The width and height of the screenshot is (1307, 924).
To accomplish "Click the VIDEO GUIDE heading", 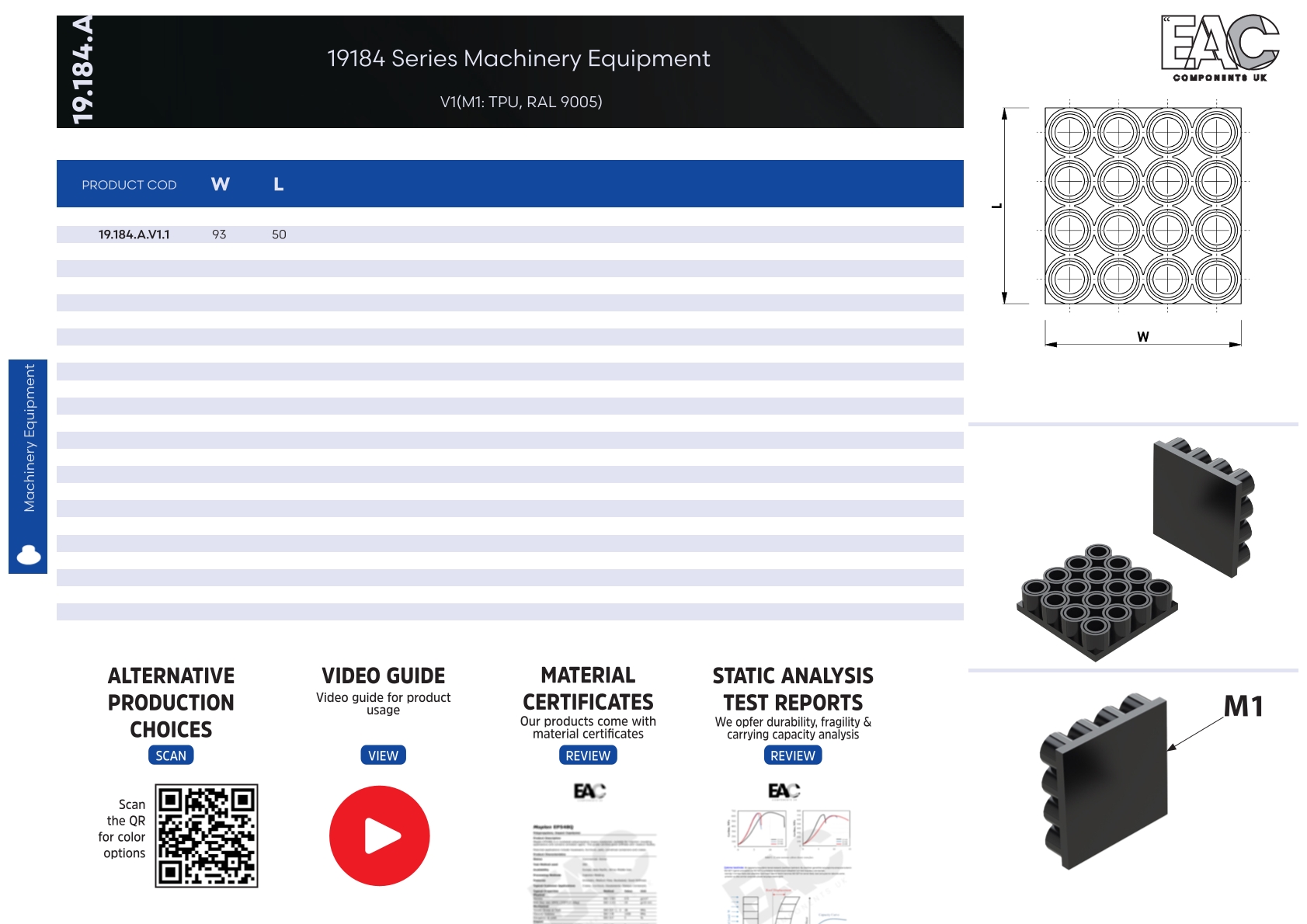I will (383, 676).
